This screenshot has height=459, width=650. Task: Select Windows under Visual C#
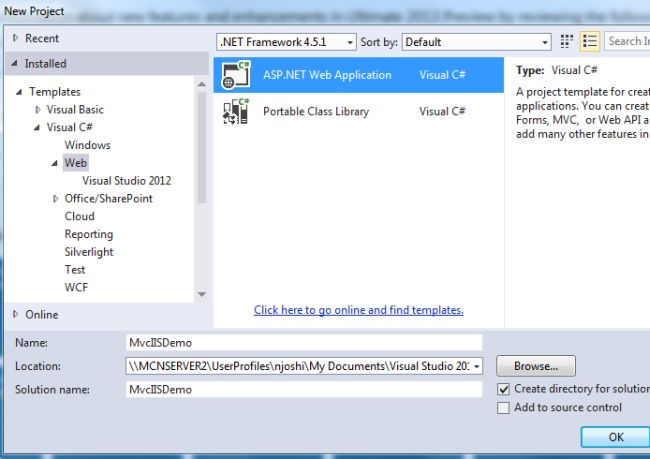[87, 145]
